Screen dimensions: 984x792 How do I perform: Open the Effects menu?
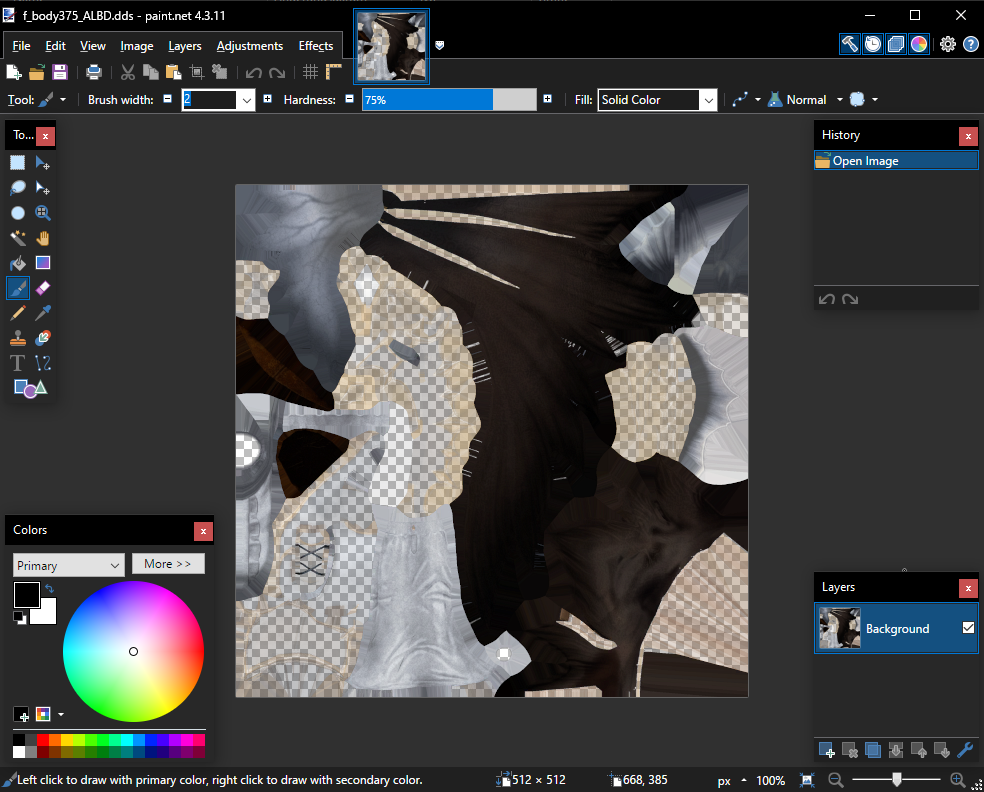point(316,46)
